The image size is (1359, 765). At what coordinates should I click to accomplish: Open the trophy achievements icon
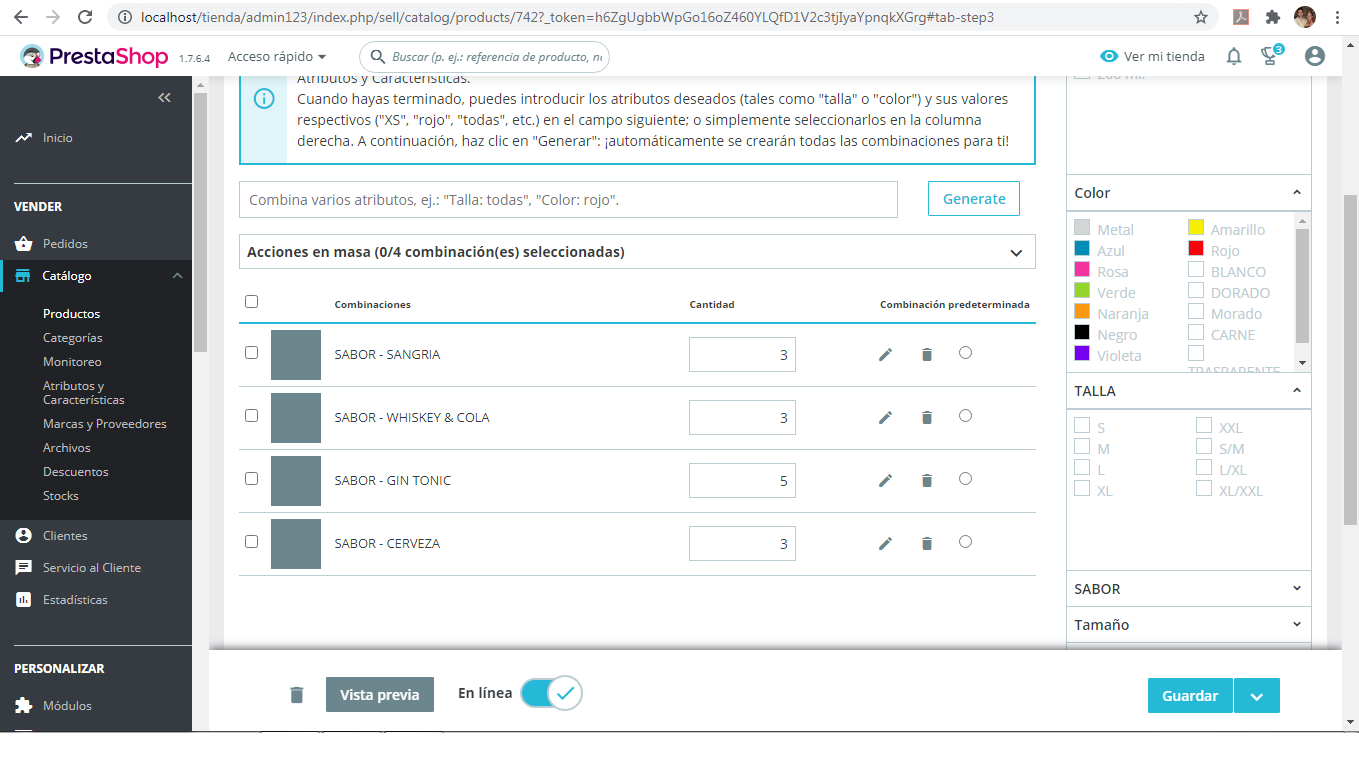pyautogui.click(x=1271, y=56)
